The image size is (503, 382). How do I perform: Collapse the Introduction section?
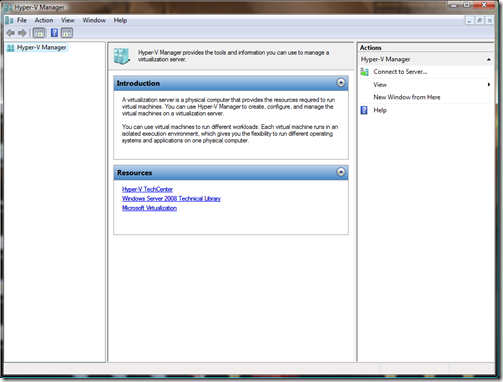341,83
